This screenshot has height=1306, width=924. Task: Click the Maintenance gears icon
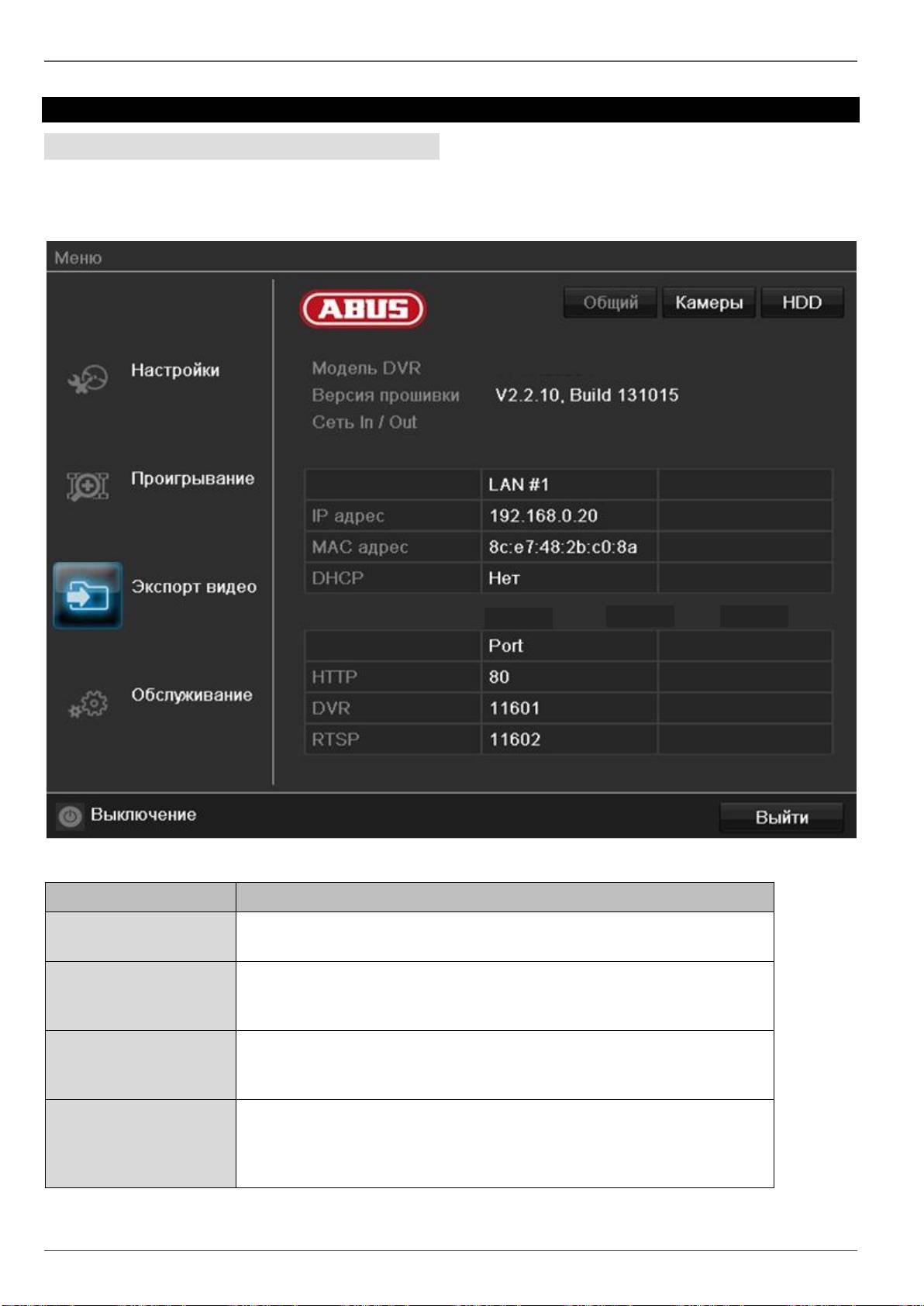[x=88, y=703]
